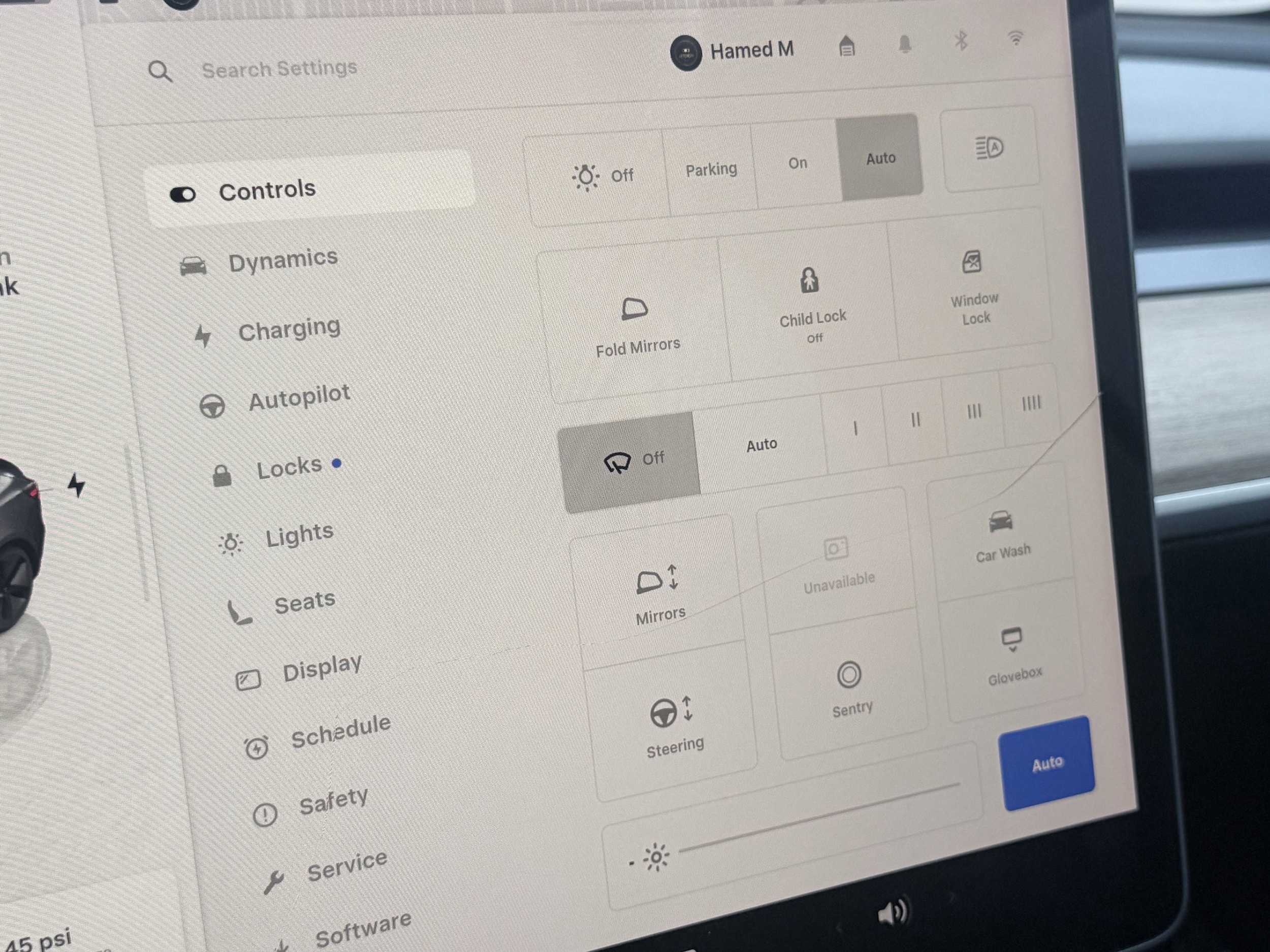Tap the volume speaker icon
Image resolution: width=1270 pixels, height=952 pixels.
(892, 912)
